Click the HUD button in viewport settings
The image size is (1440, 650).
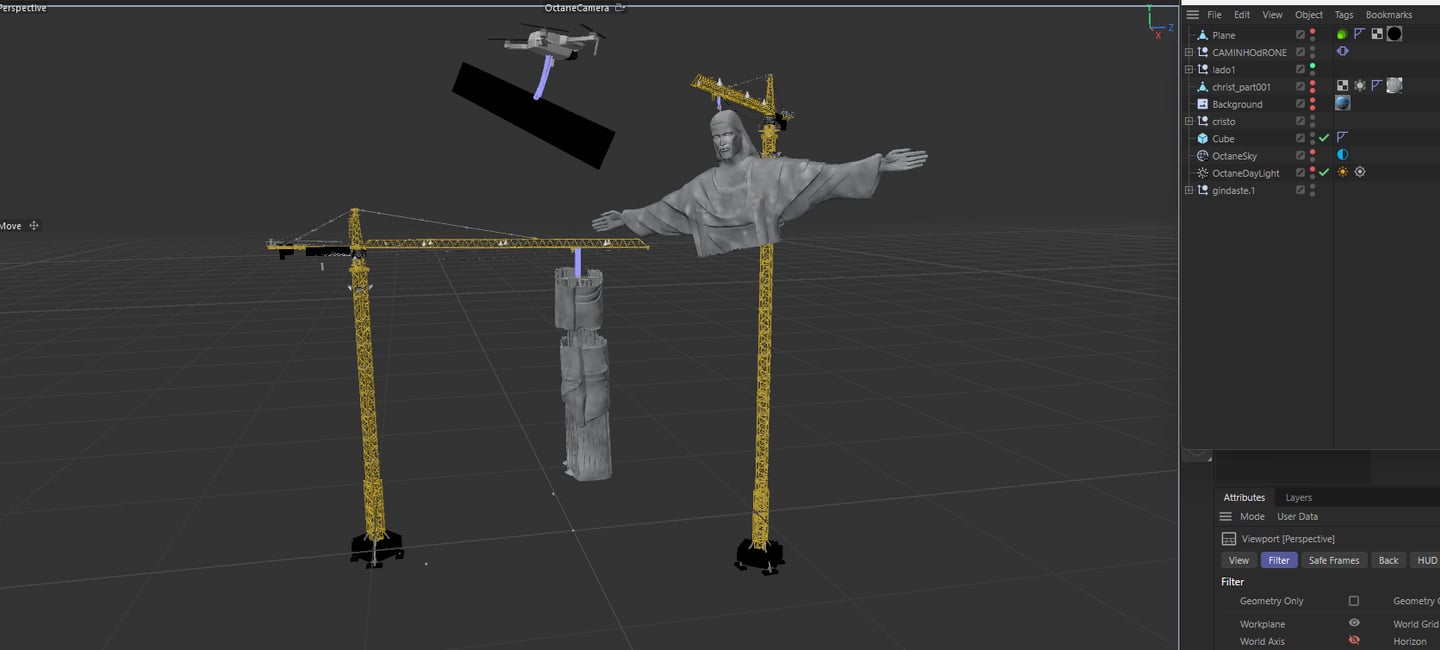point(1427,560)
